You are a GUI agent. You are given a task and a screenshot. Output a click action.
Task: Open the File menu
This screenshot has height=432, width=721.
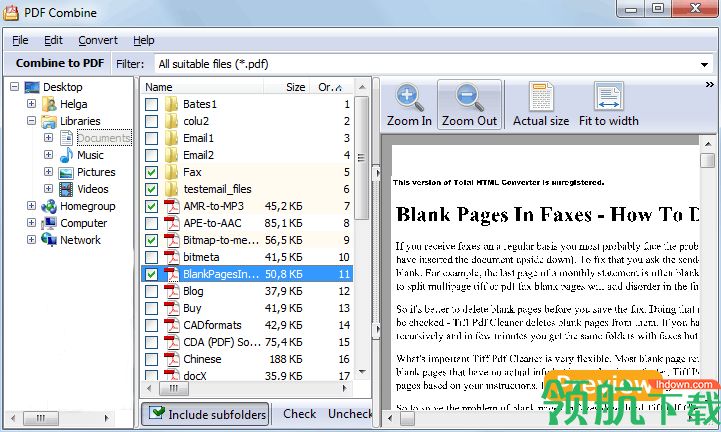20,40
